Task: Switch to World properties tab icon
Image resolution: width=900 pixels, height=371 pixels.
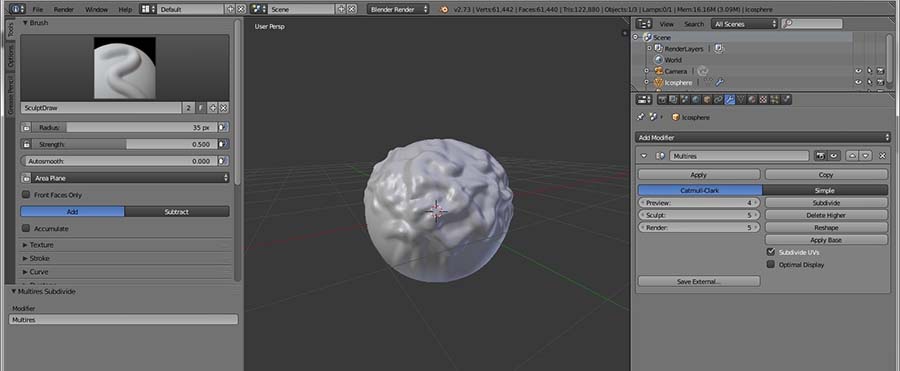Action: pyautogui.click(x=696, y=99)
